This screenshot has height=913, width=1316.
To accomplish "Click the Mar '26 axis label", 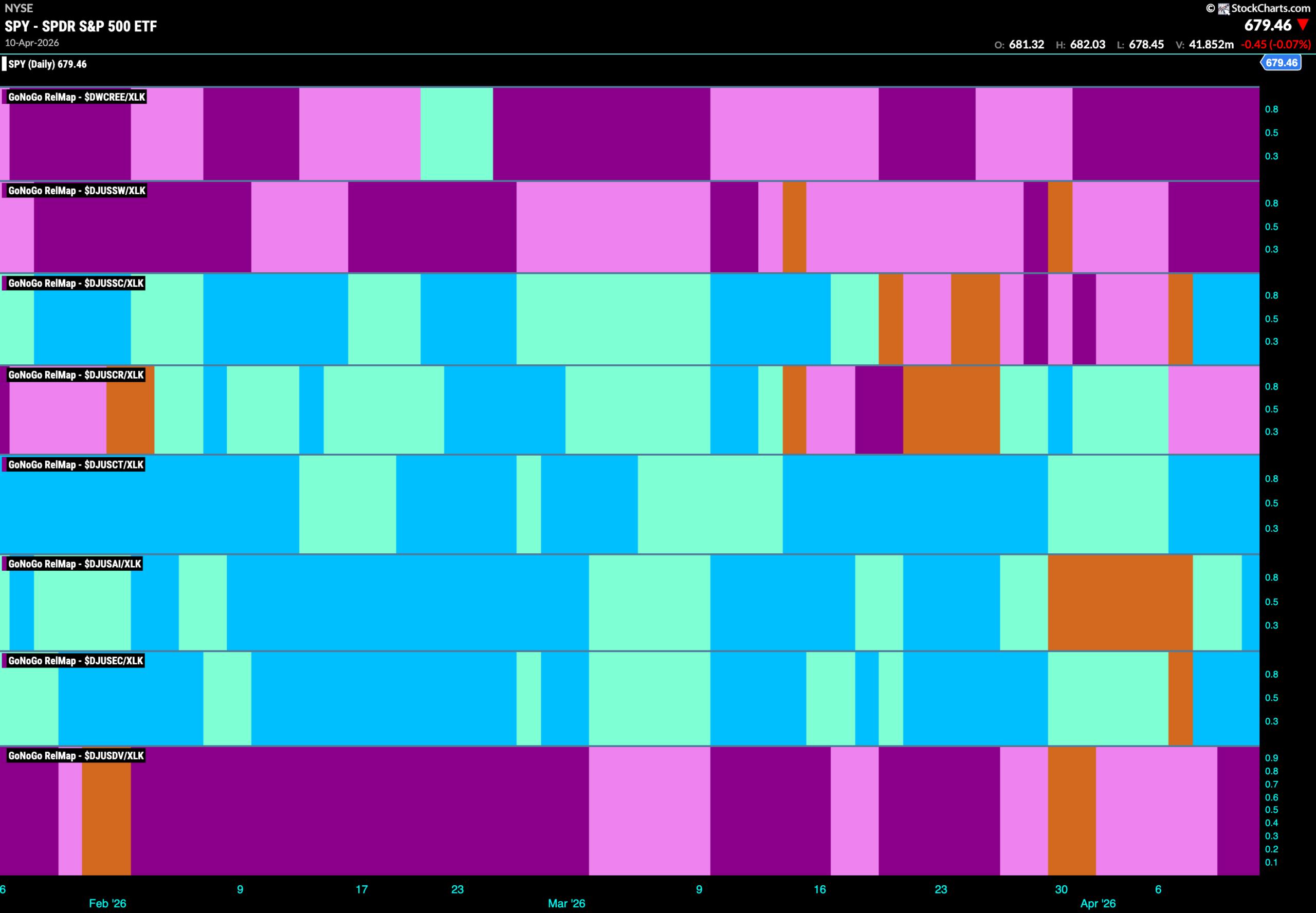I will point(566,903).
